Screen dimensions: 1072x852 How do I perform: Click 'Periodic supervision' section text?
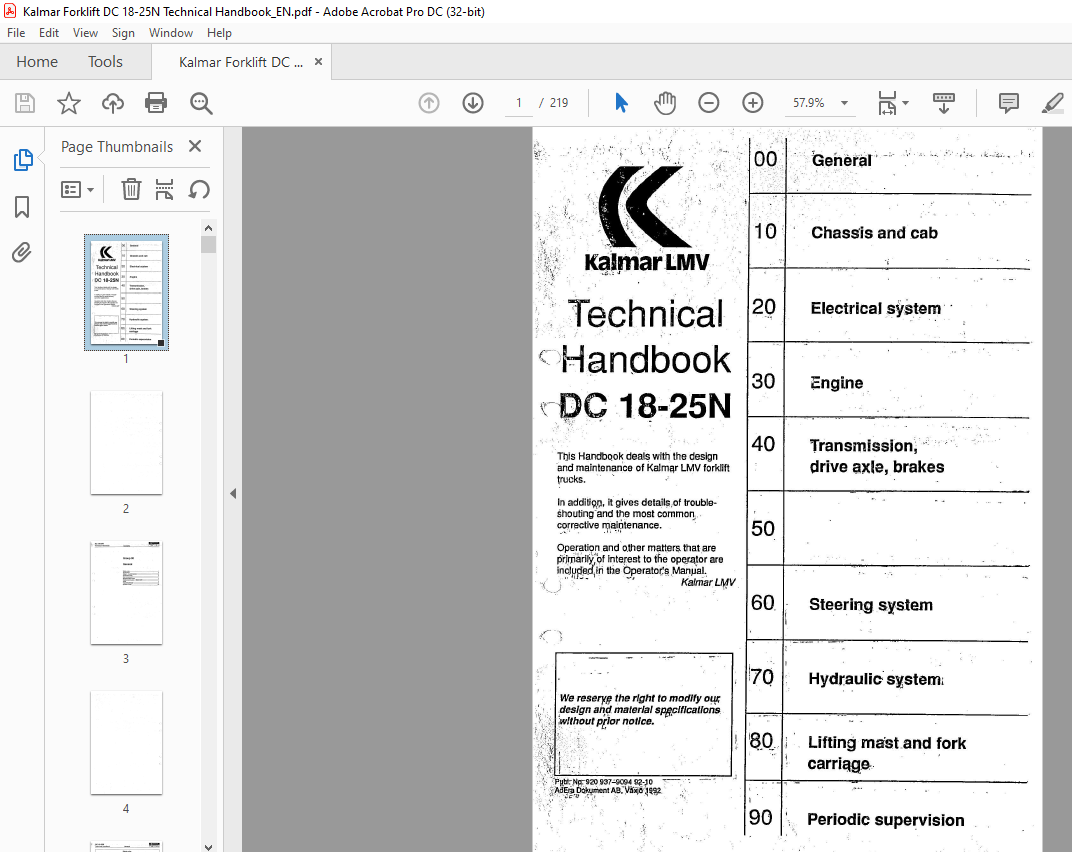coord(885,820)
